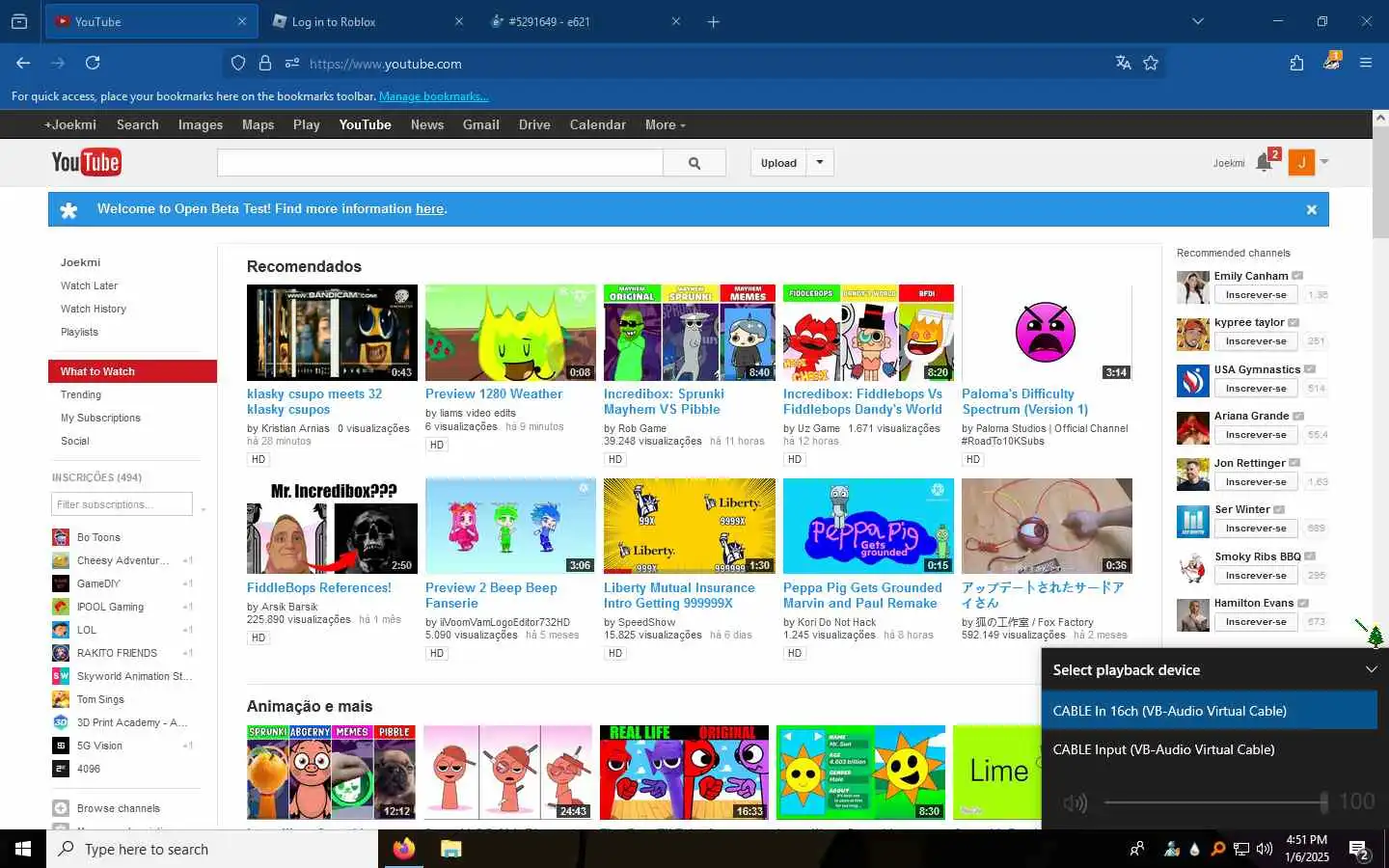Click Firefox view icon in tab bar
This screenshot has width=1389, height=868.
tap(19, 21)
